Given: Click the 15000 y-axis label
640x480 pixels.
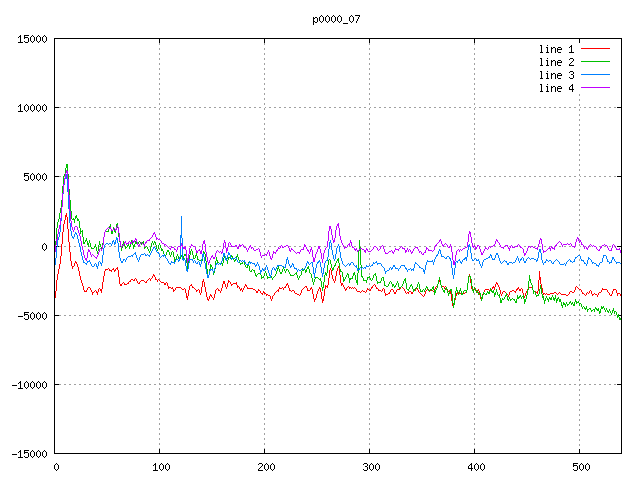Looking at the screenshot, I should (31, 39).
